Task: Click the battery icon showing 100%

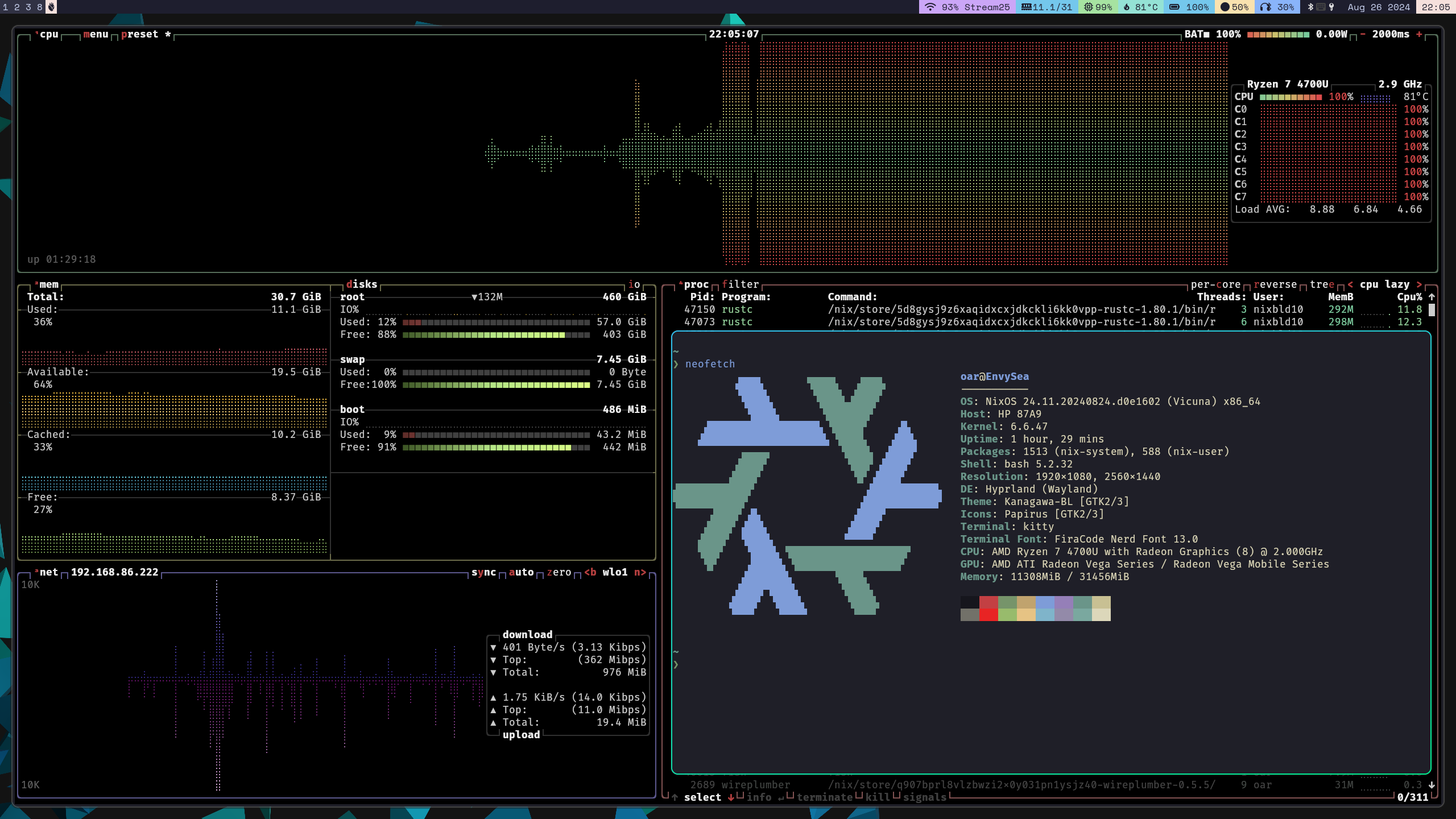Action: tap(1174, 7)
